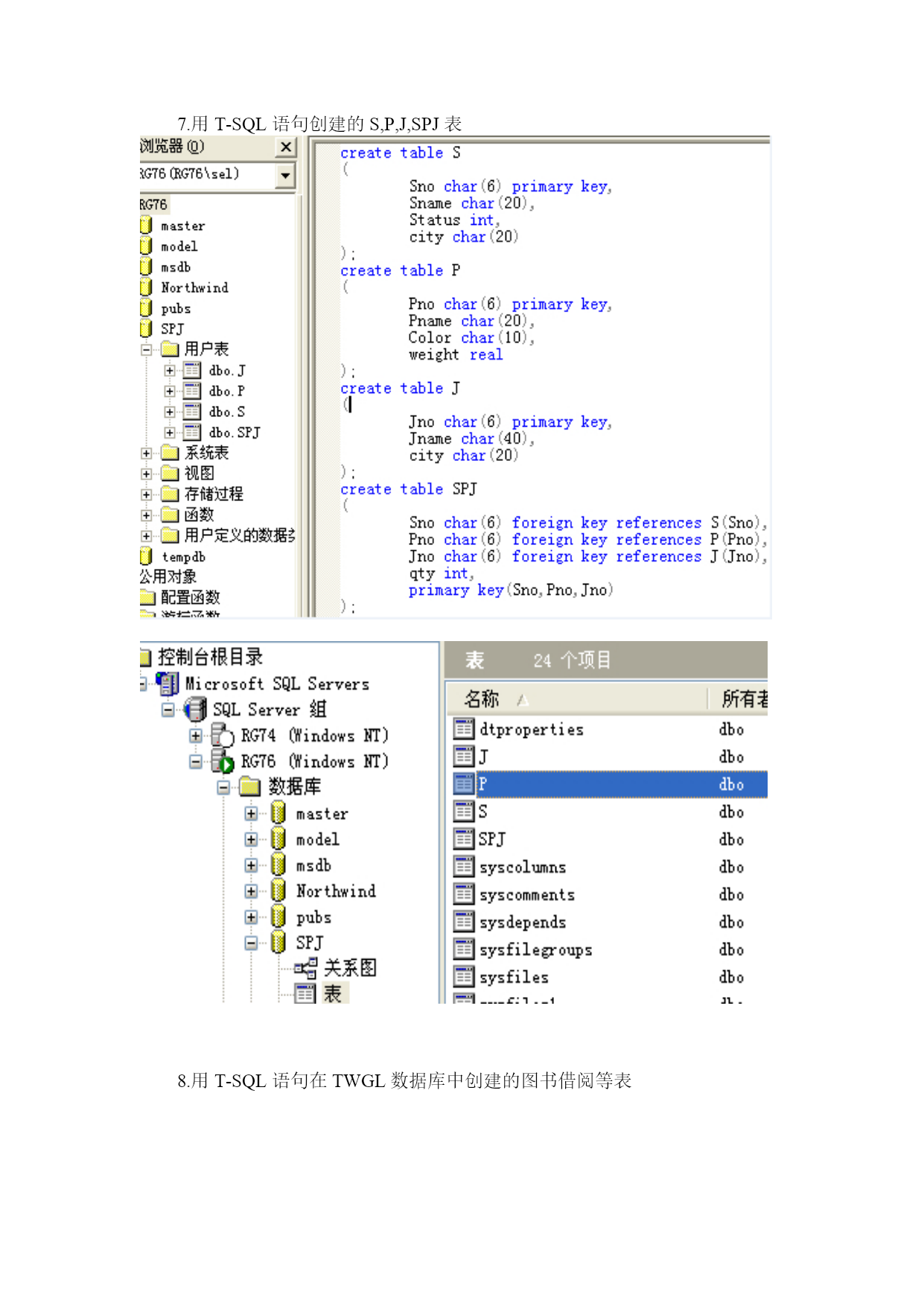Click the pubs database icon in Object Browser
The image size is (924, 1306).
(x=146, y=308)
